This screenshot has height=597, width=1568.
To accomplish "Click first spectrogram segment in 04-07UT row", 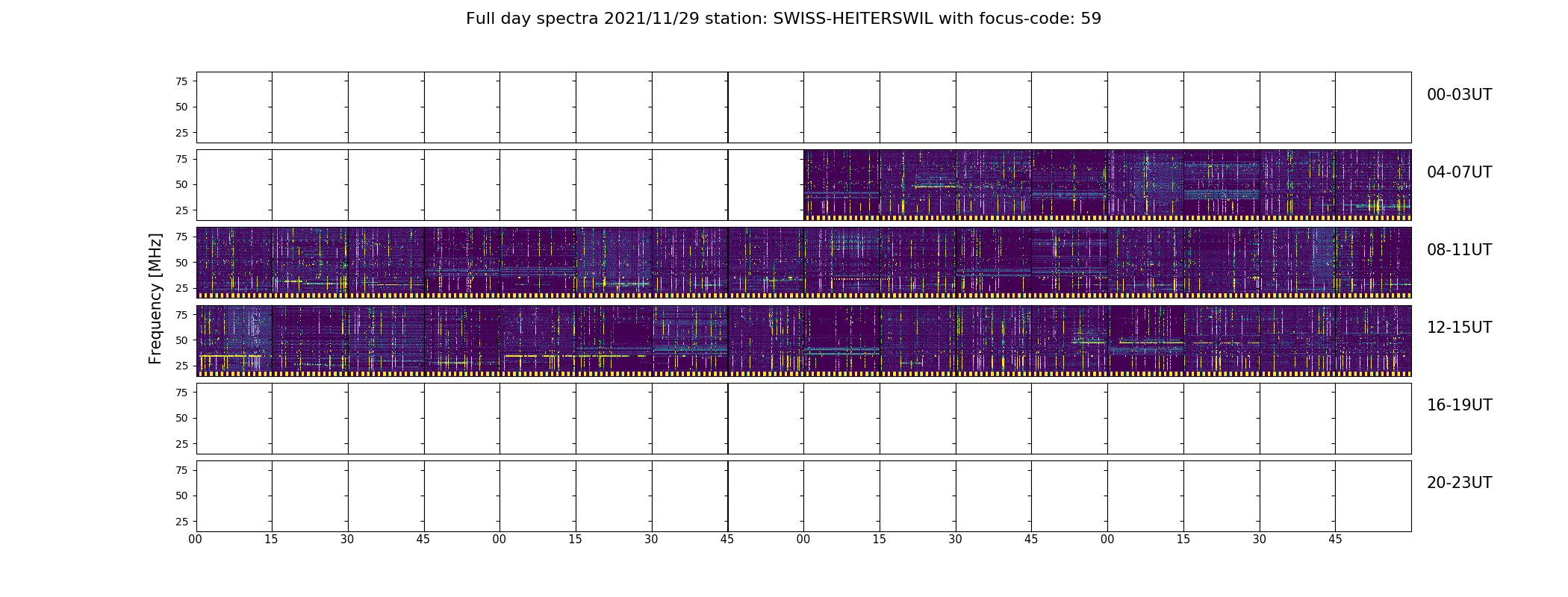I will click(x=841, y=185).
